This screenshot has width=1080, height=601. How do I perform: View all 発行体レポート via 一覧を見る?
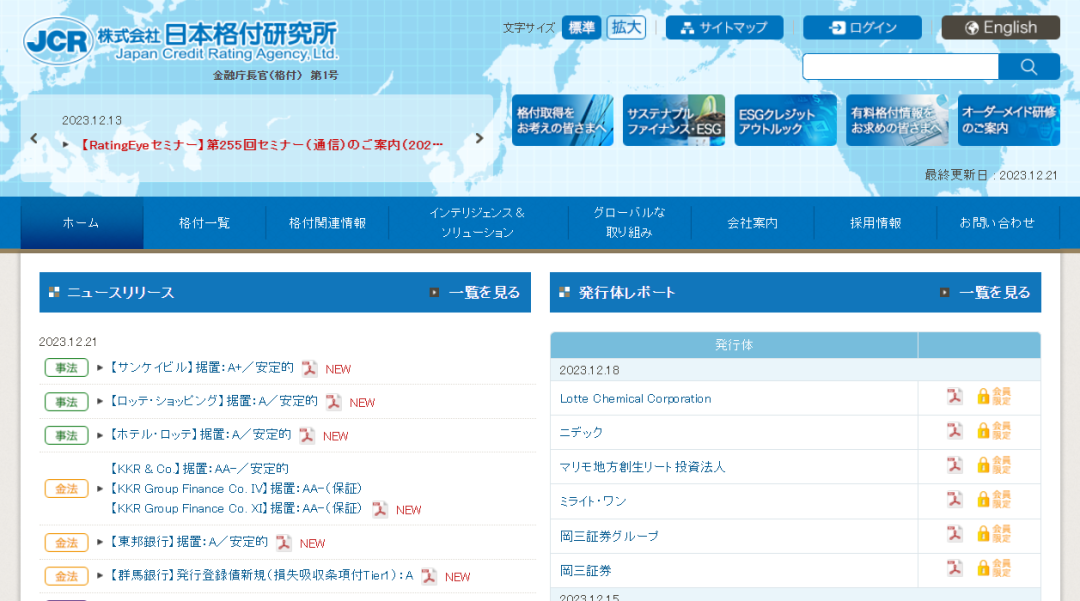click(x=986, y=293)
